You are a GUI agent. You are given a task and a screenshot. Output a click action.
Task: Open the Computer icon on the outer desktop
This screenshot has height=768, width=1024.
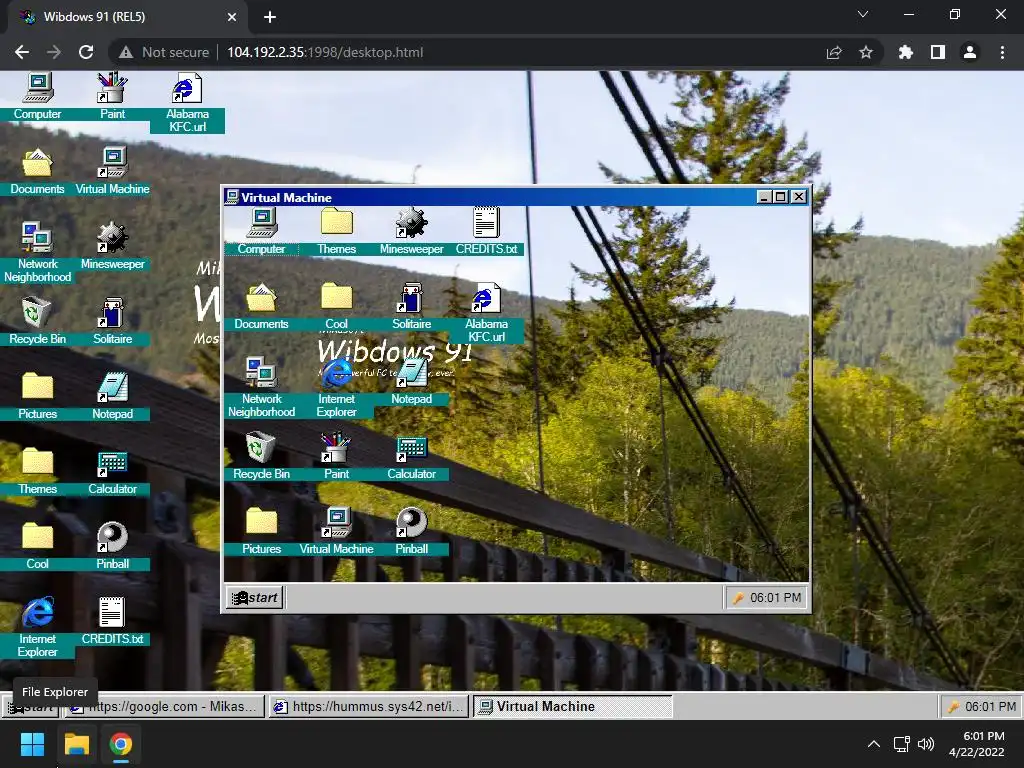(x=37, y=97)
